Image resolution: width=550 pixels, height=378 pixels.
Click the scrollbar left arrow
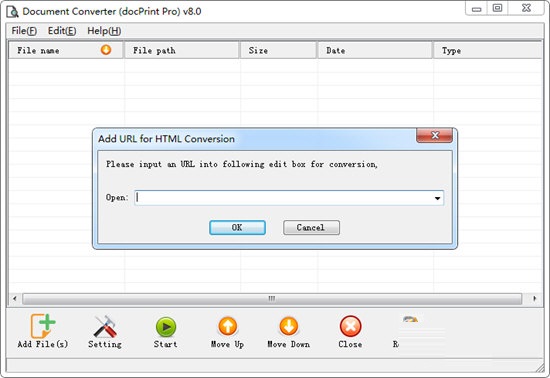click(15, 299)
